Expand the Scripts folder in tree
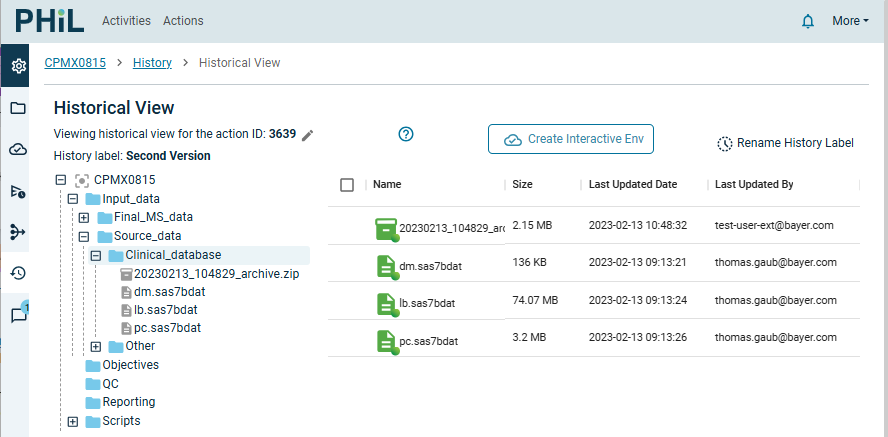The image size is (888, 437). [x=72, y=421]
